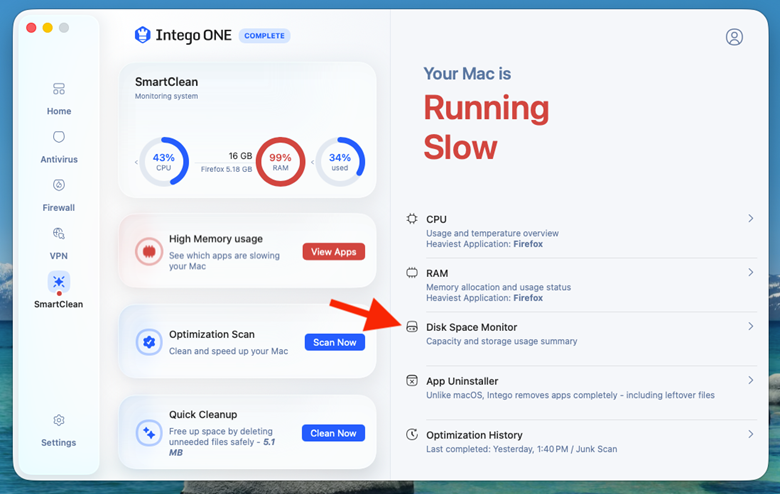This screenshot has height=494, width=780.
Task: Open the Disk Space Monitor entry
Action: tap(581, 334)
